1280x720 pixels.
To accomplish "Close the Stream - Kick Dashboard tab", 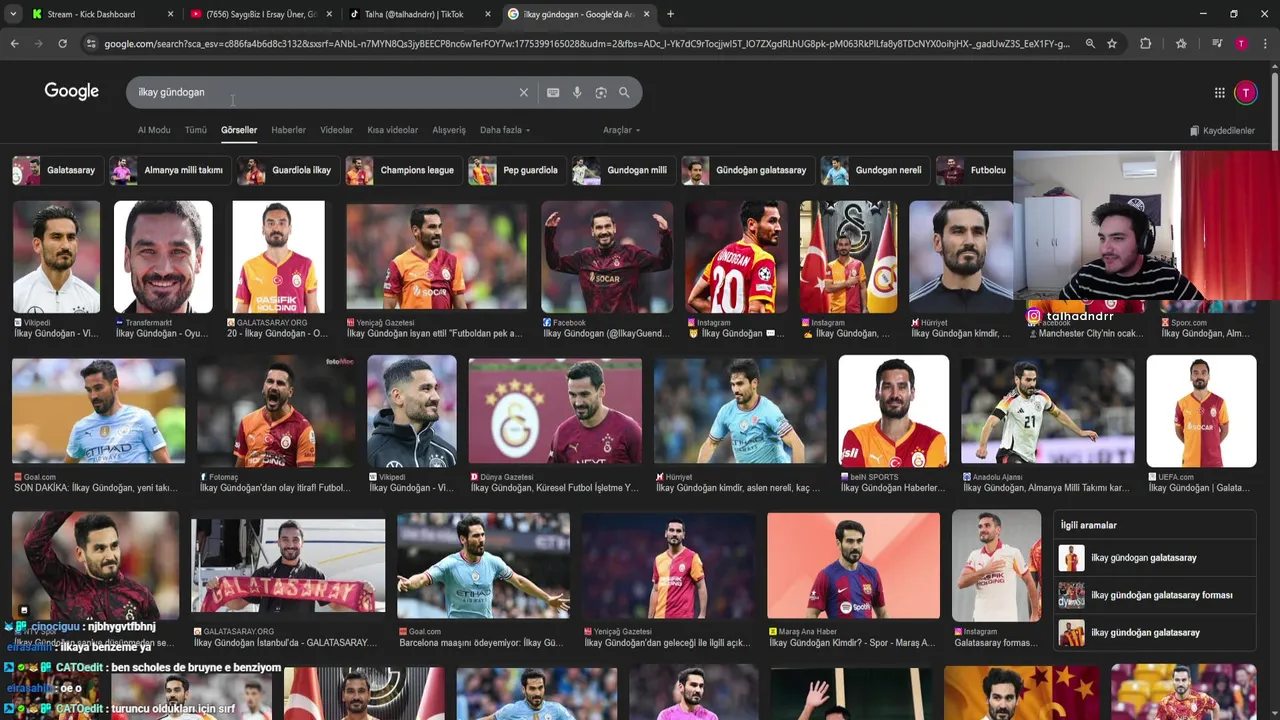I will 170,14.
